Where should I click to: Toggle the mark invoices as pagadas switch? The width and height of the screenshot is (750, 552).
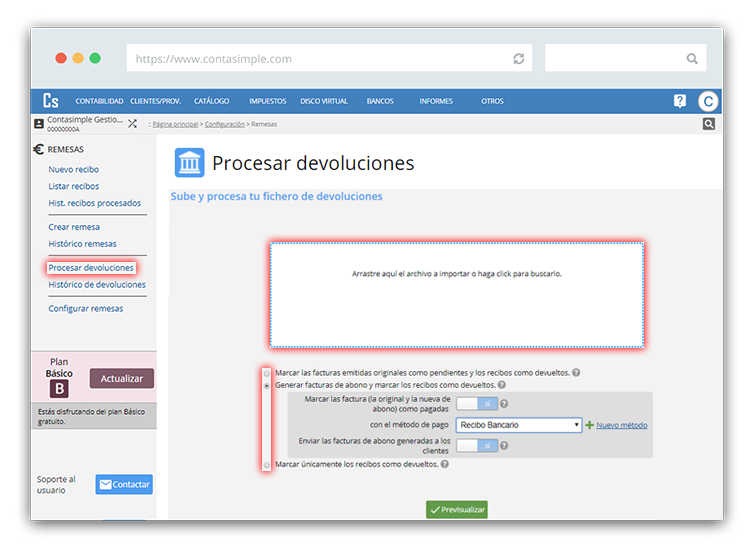[x=477, y=404]
